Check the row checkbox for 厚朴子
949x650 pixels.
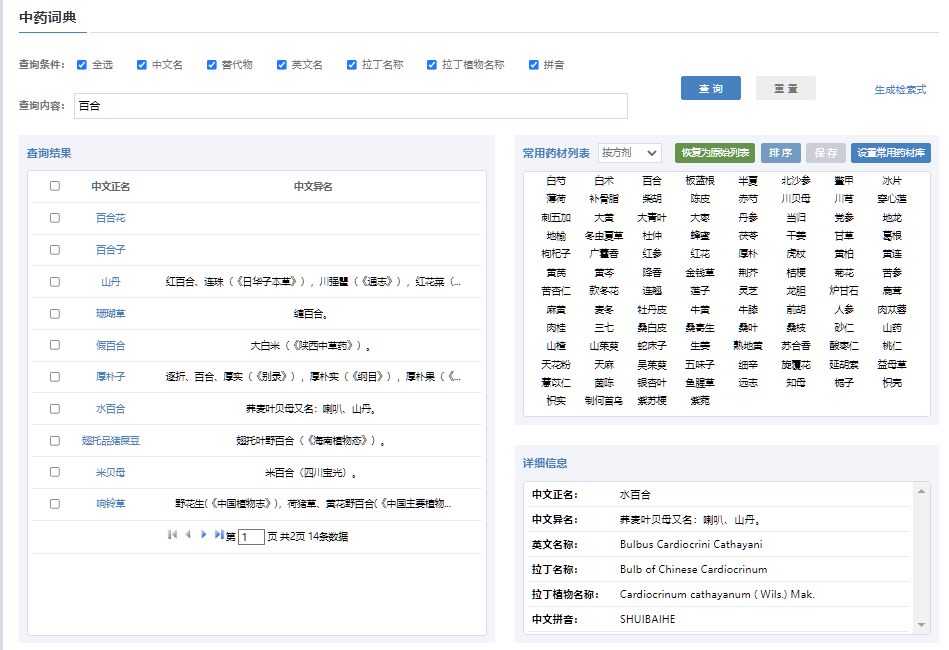point(55,377)
